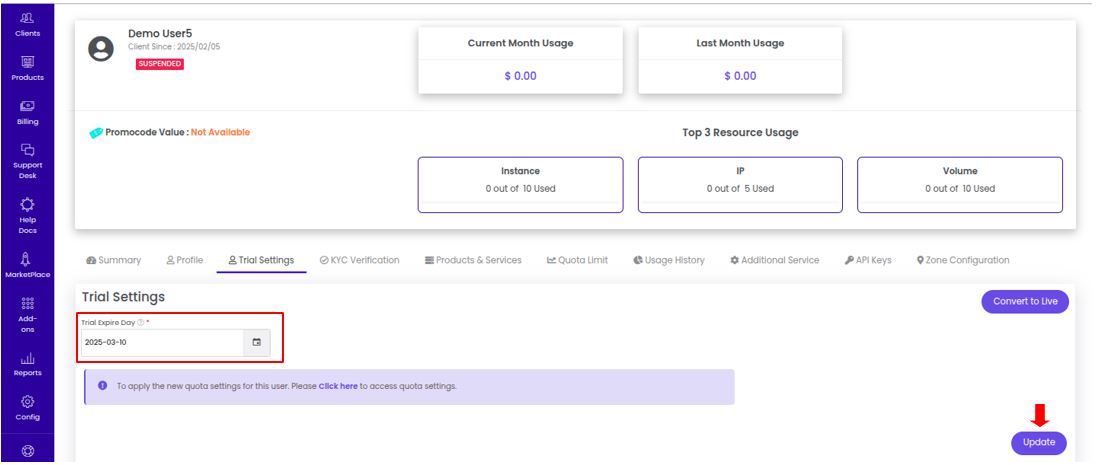This screenshot has width=1098, height=465.
Task: Click the Convert to Live button
Action: click(x=1025, y=301)
